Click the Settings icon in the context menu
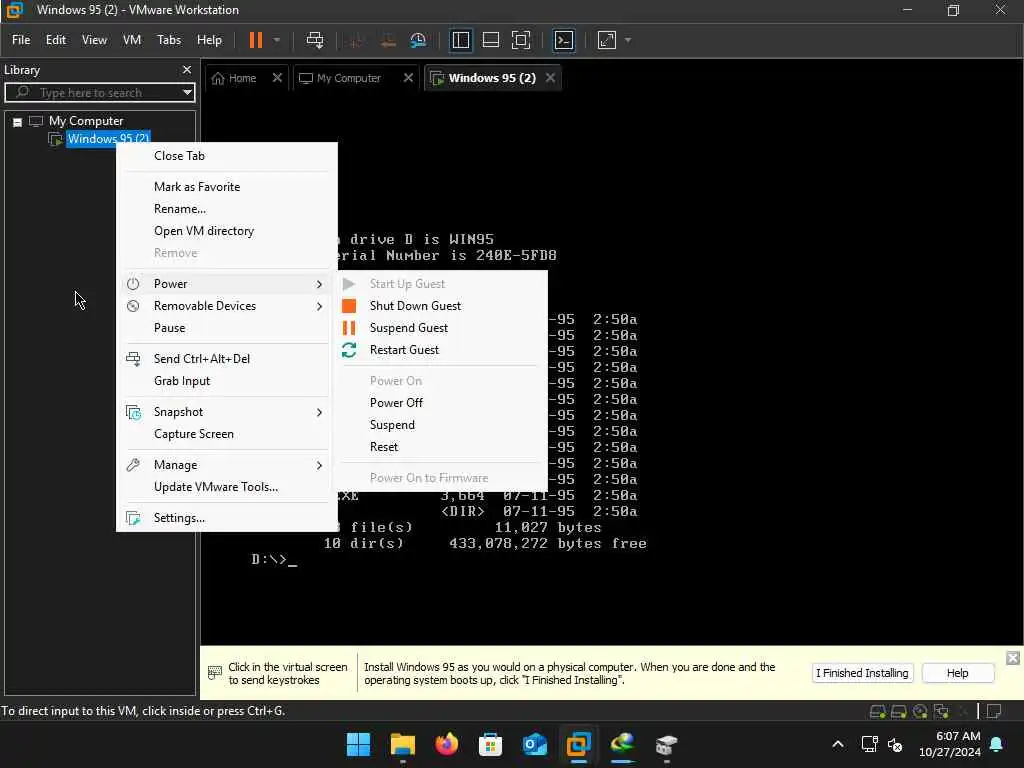1024x768 pixels. [133, 518]
